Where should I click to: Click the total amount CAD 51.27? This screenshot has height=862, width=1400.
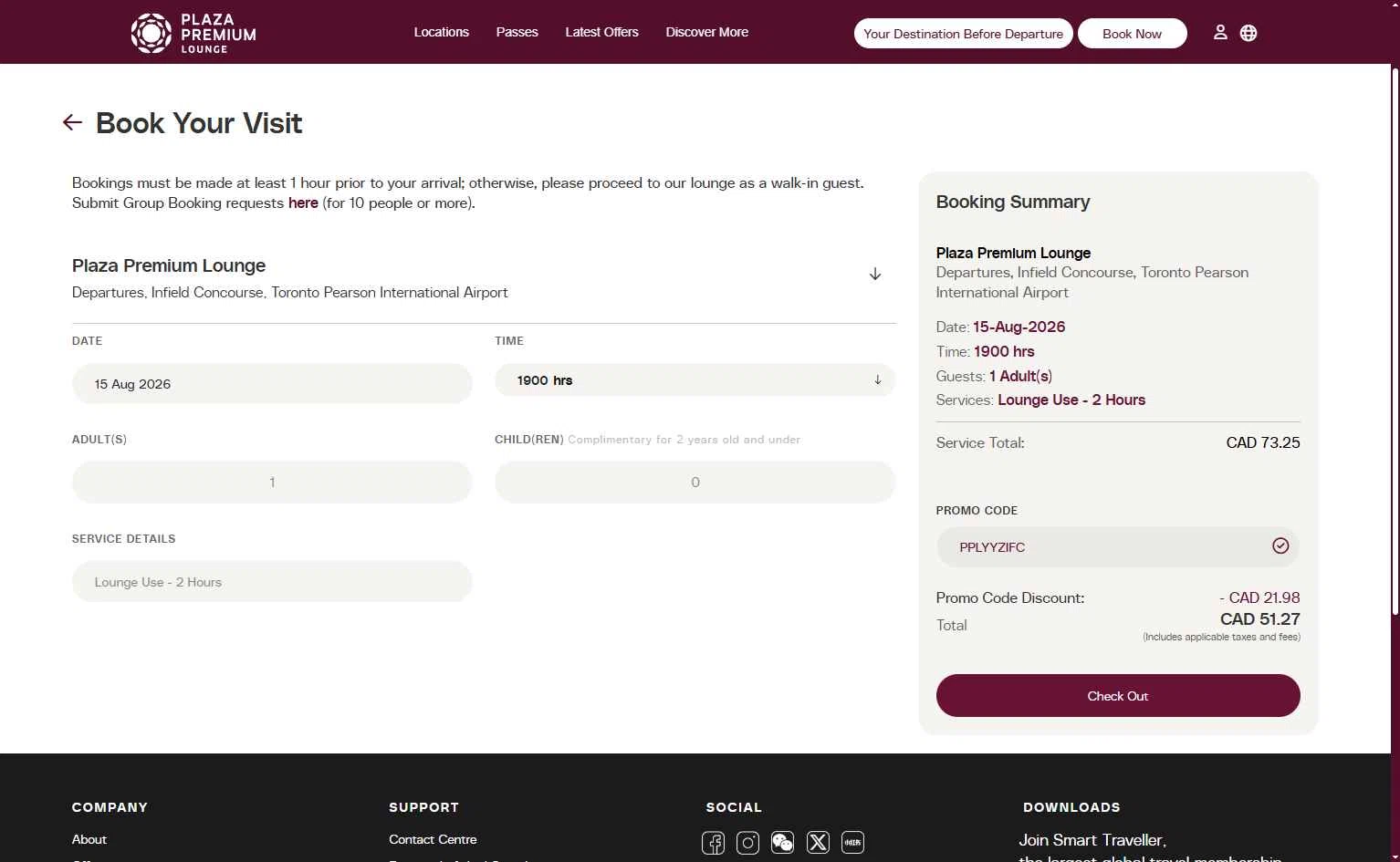point(1260,618)
